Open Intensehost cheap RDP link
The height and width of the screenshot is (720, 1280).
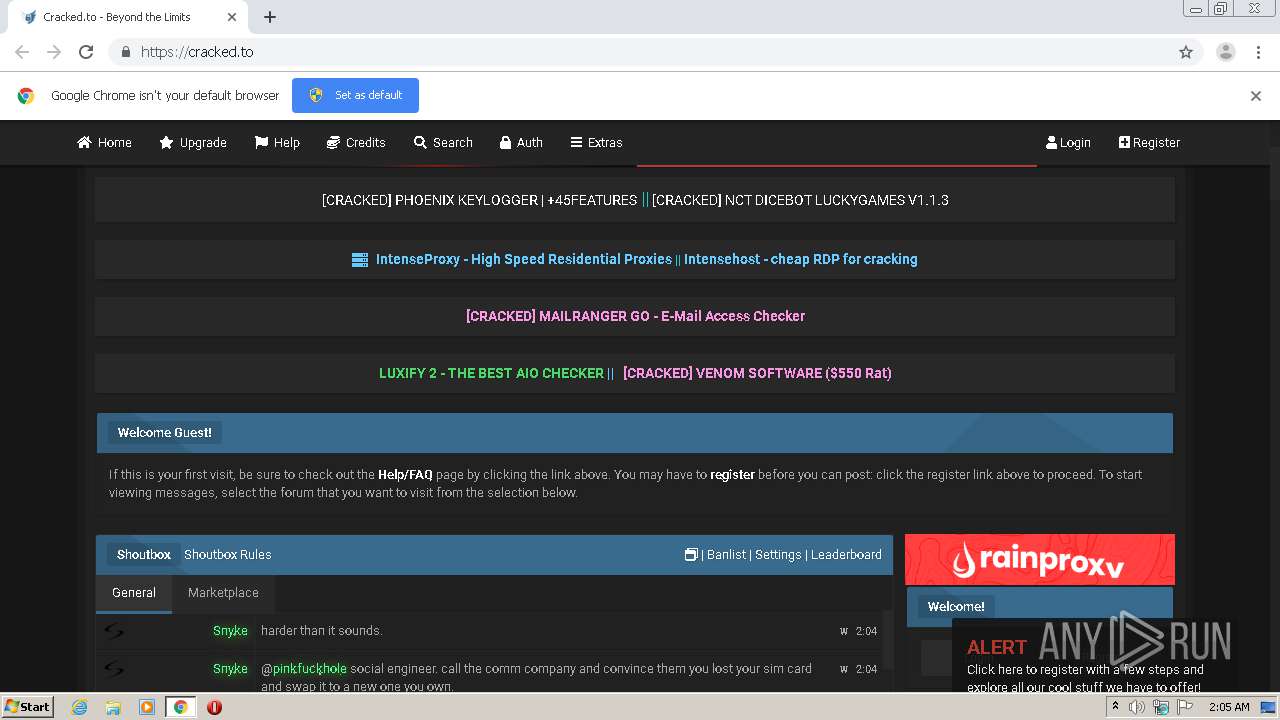[x=800, y=259]
